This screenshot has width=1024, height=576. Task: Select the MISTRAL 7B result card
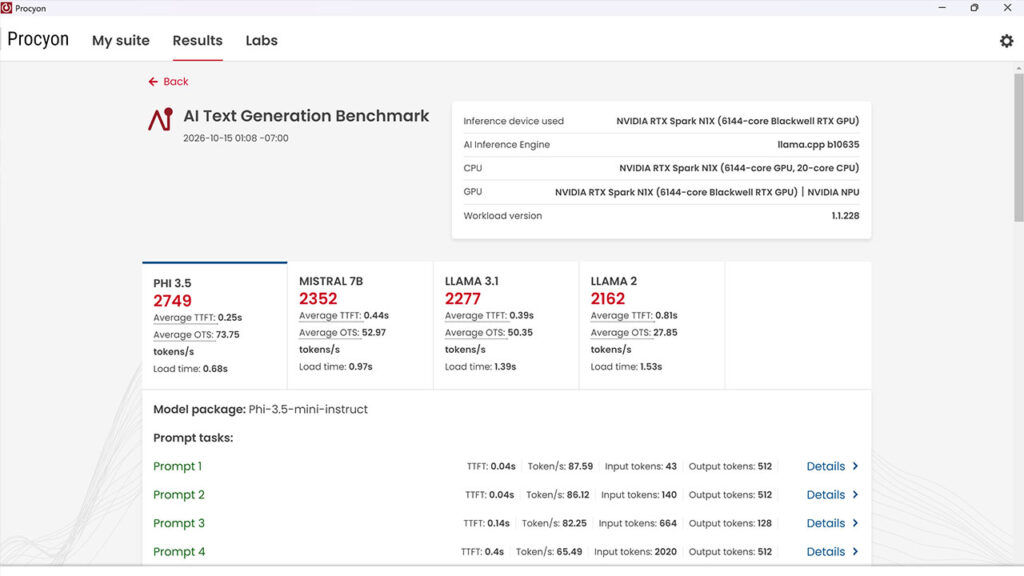click(x=360, y=326)
